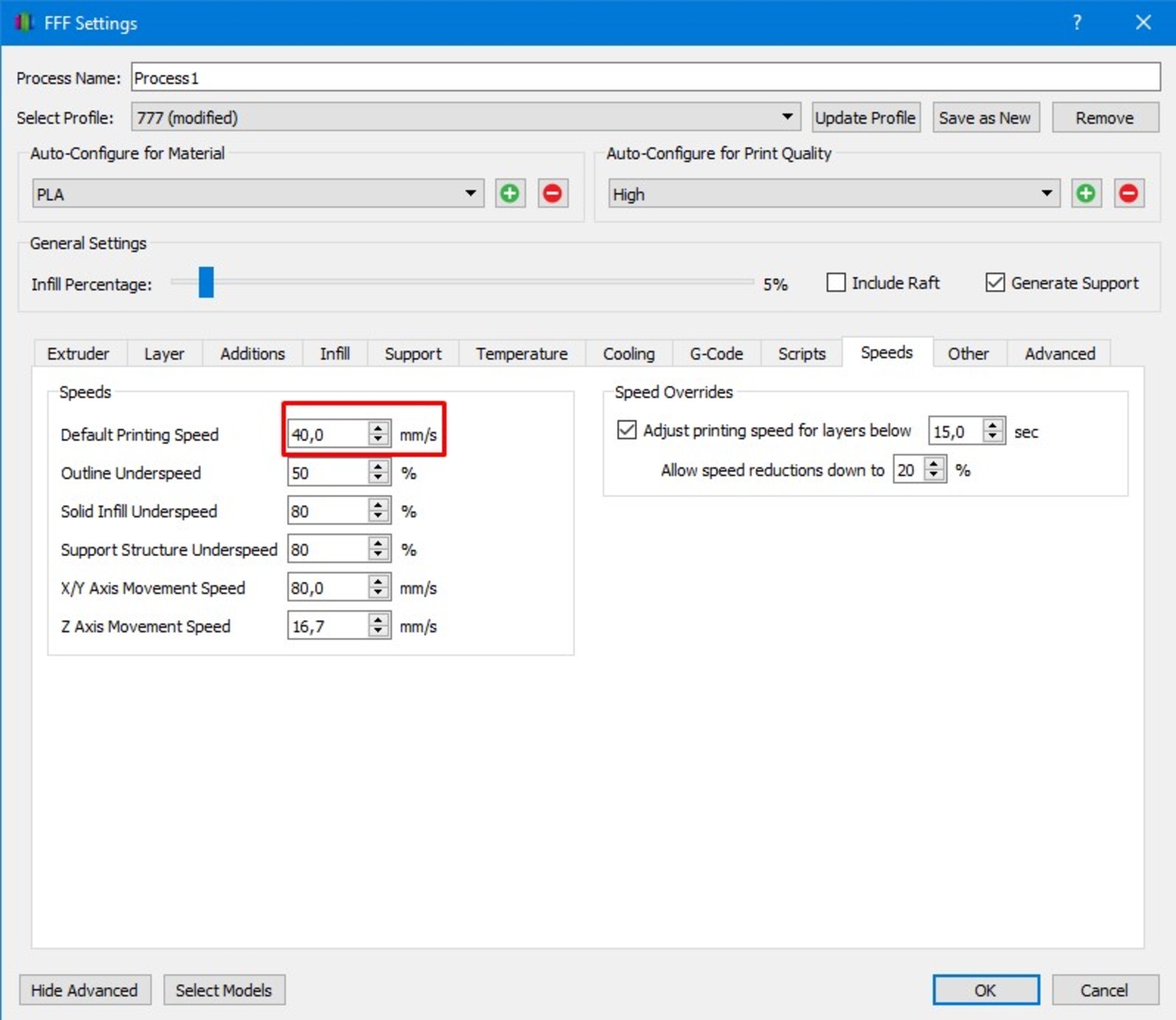The height and width of the screenshot is (1020, 1176).
Task: Switch to the G-Code tab
Action: pos(717,354)
